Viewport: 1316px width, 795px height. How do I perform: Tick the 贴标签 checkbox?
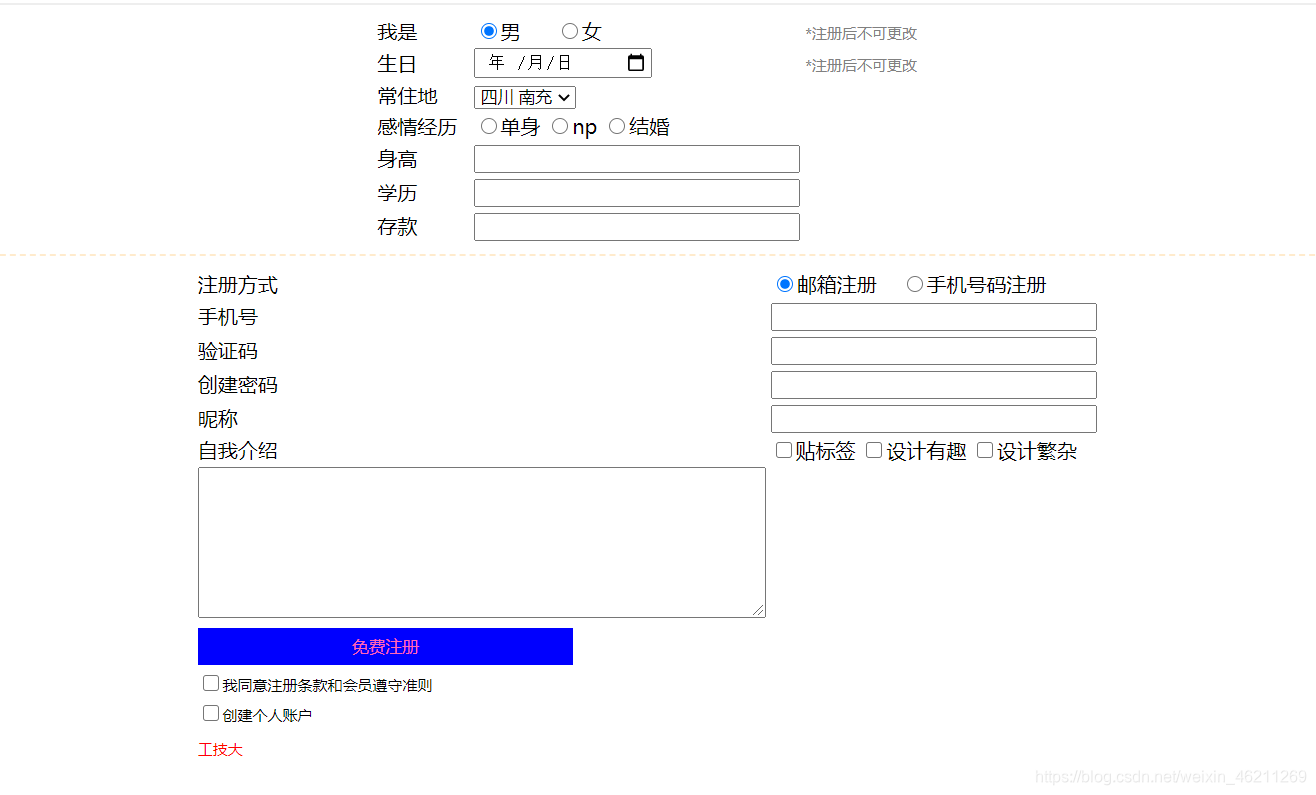tap(784, 450)
